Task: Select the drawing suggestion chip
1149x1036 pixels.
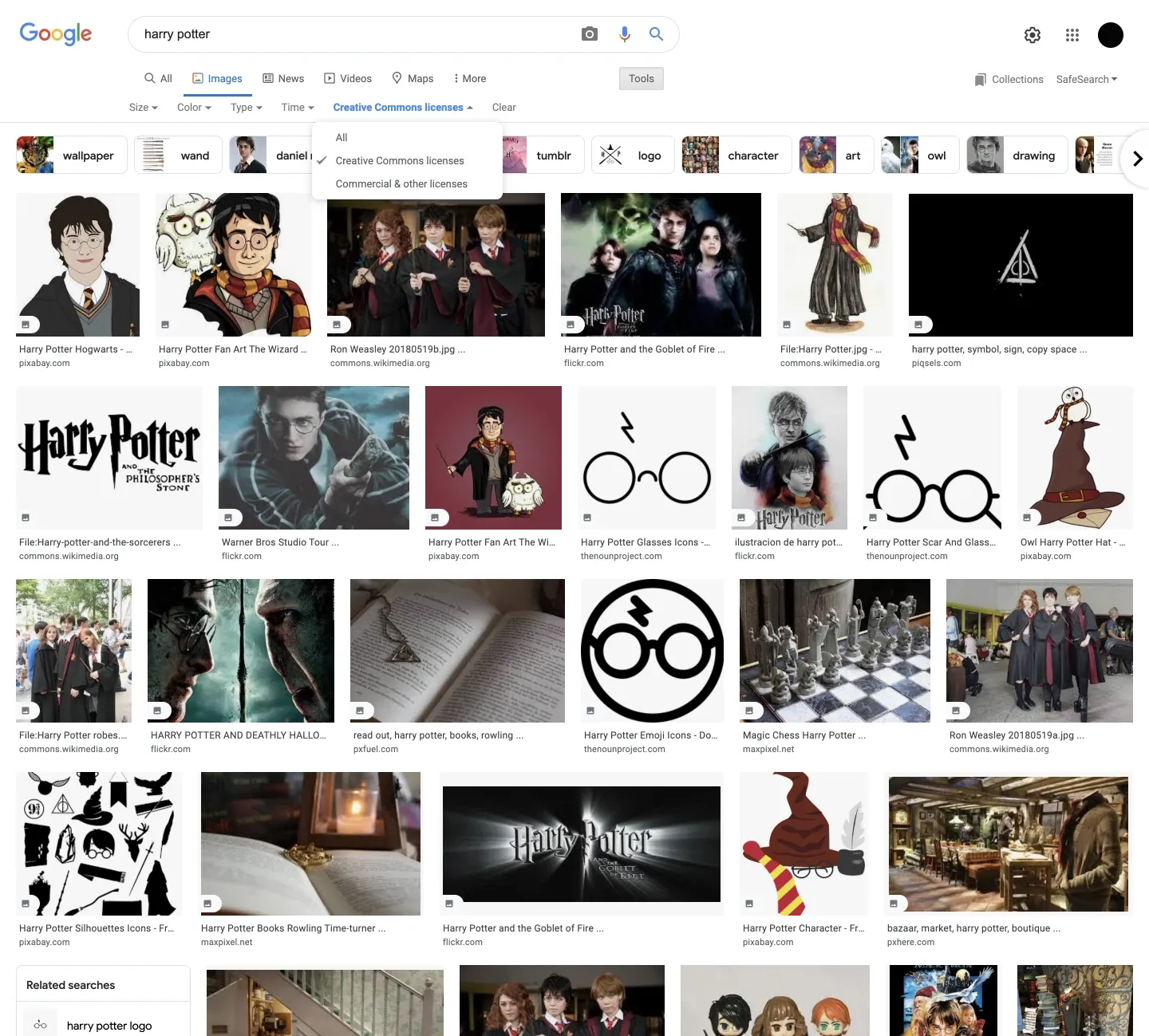Action: click(1017, 155)
